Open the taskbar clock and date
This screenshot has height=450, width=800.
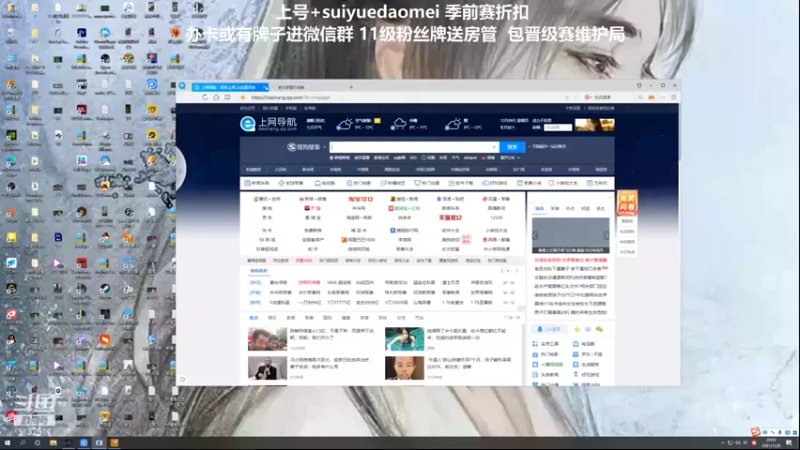[771, 442]
